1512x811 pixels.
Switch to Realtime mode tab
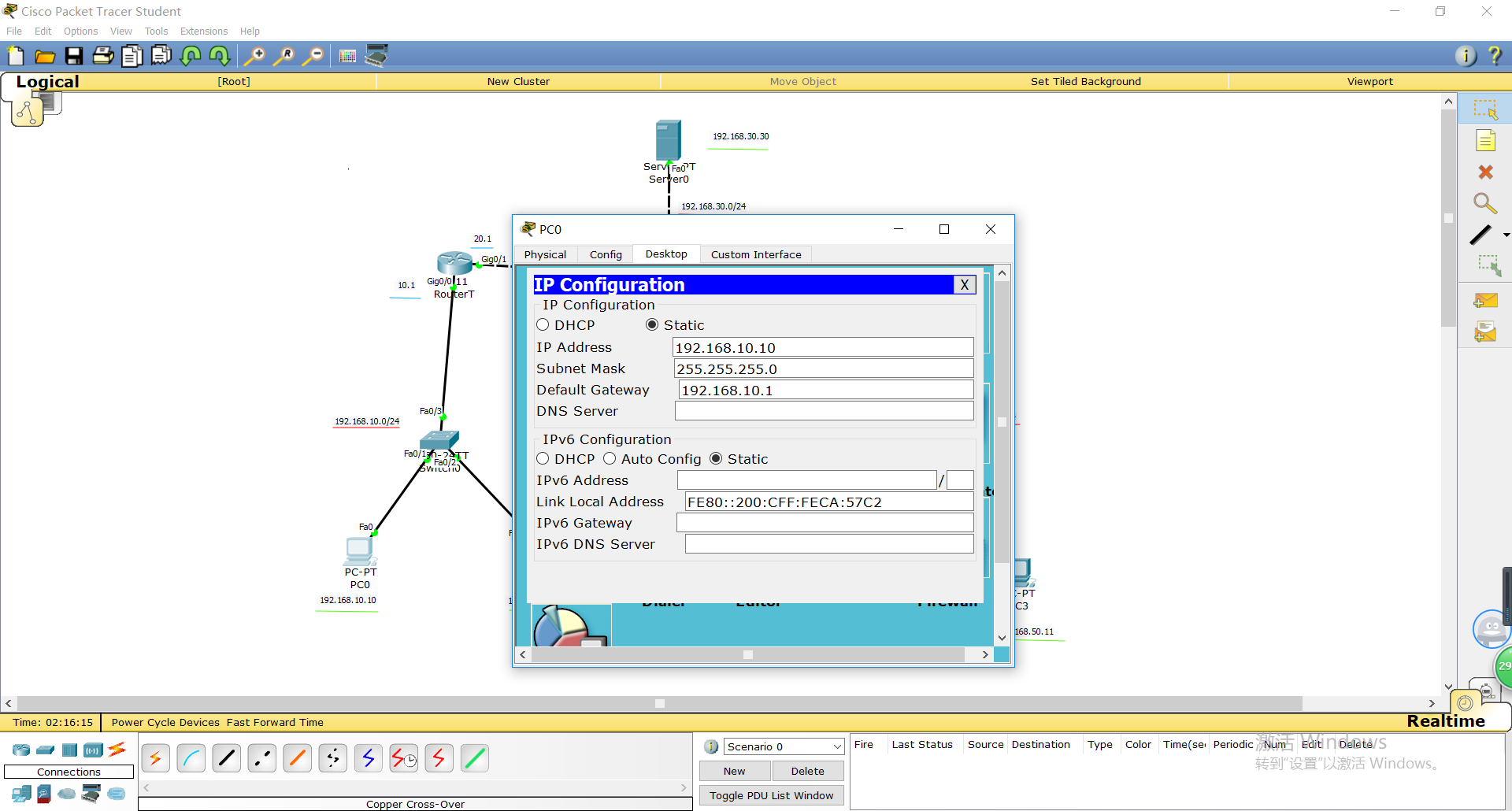[1446, 721]
